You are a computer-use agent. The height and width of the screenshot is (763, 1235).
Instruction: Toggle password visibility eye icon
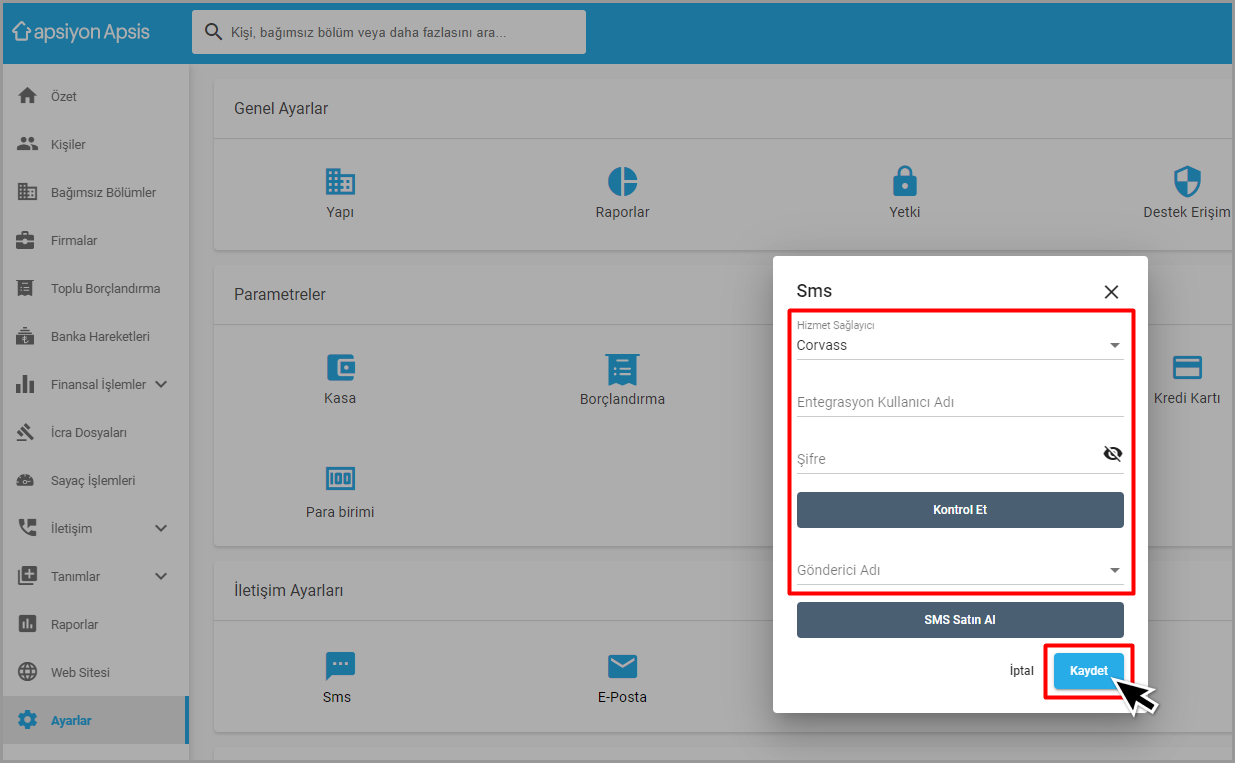tap(1113, 454)
